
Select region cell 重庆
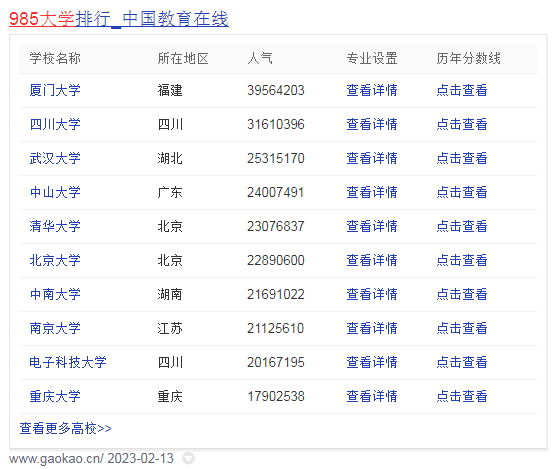tap(170, 396)
